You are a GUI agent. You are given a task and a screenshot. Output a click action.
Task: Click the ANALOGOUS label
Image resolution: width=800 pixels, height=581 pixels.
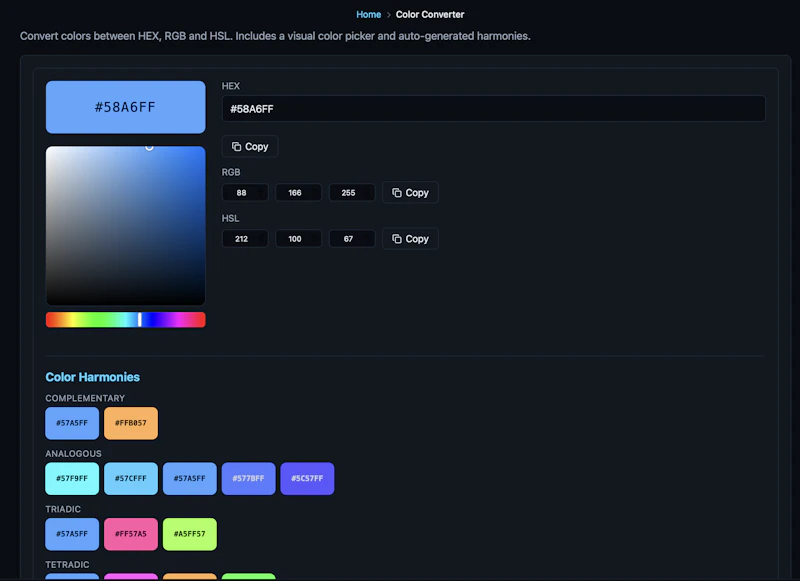73,453
